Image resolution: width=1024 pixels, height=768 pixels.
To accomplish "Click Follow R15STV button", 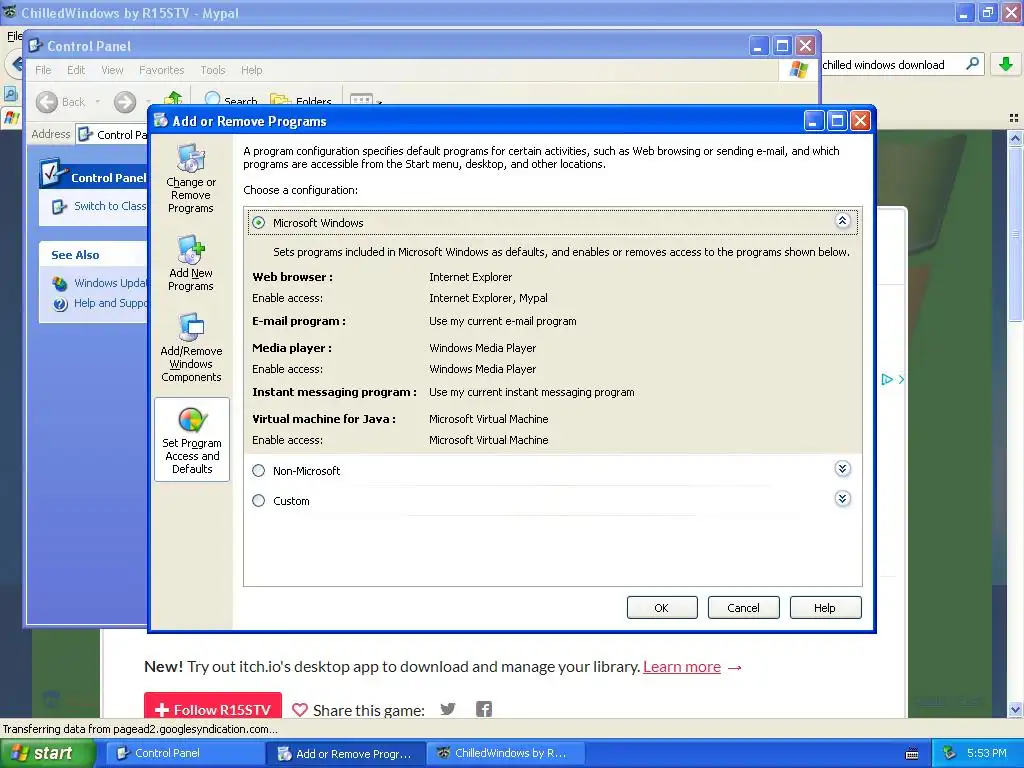I will click(x=213, y=708).
